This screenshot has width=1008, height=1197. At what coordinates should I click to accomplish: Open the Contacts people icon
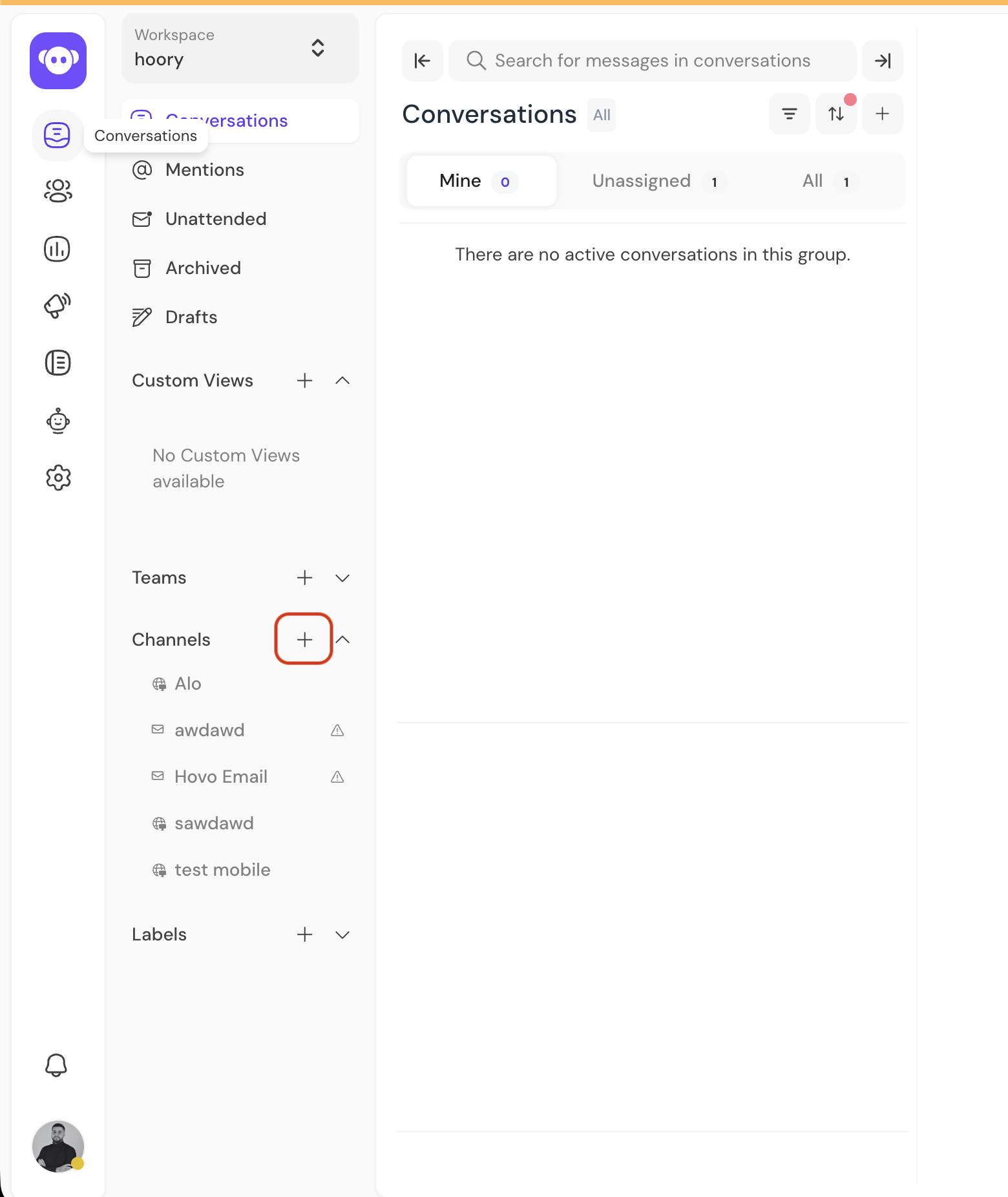pyautogui.click(x=58, y=191)
